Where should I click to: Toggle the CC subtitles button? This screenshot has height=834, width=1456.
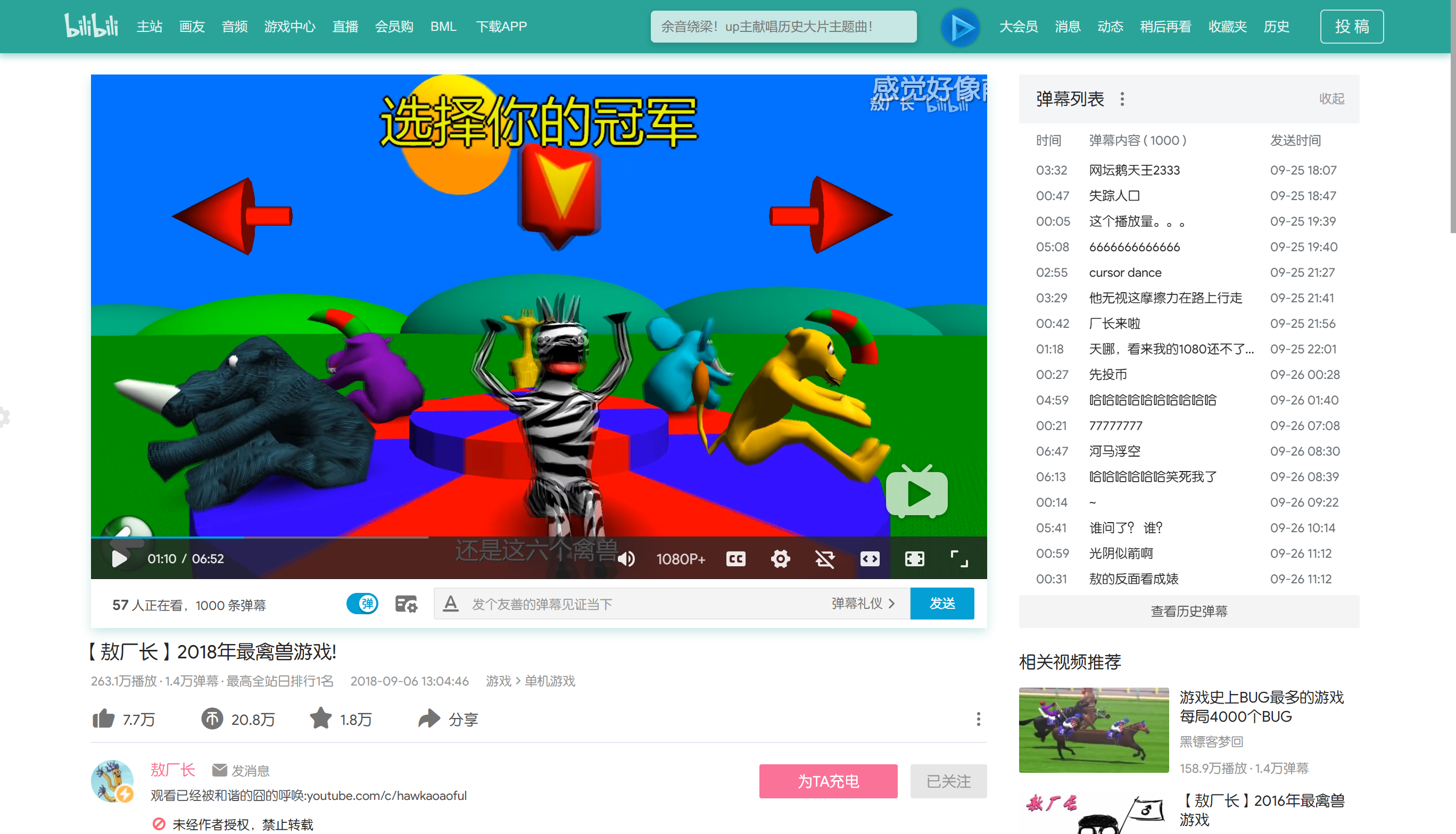[x=736, y=558]
